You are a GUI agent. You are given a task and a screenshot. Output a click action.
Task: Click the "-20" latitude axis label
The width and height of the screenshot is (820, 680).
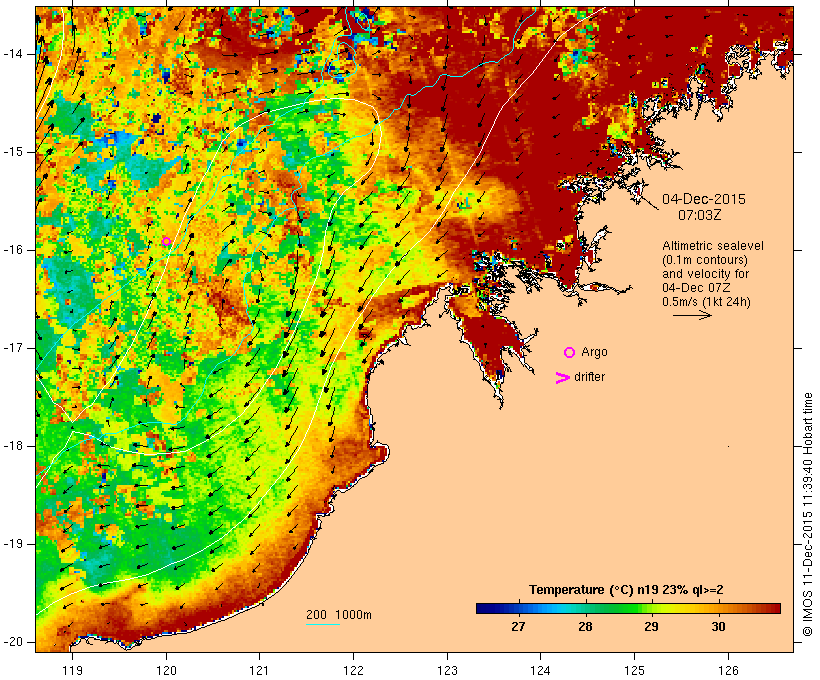(13, 642)
